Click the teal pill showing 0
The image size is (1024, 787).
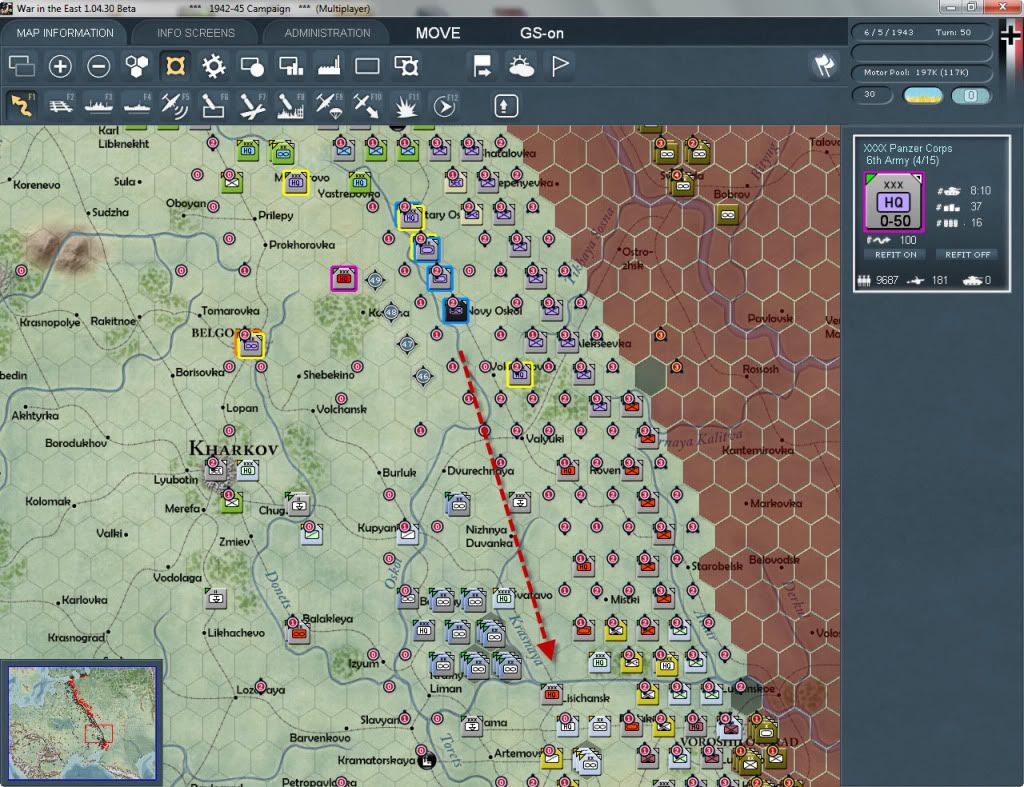pos(970,96)
